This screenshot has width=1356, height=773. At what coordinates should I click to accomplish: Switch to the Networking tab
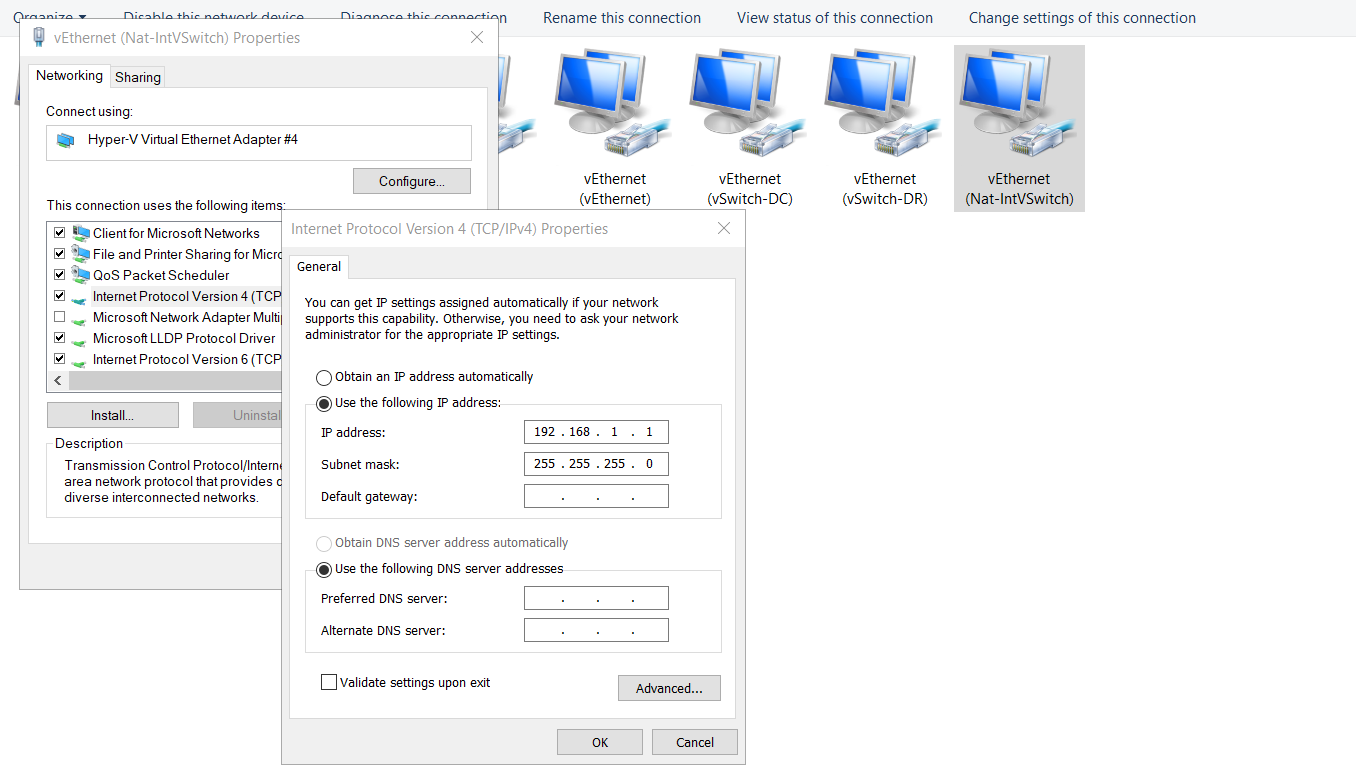69,76
